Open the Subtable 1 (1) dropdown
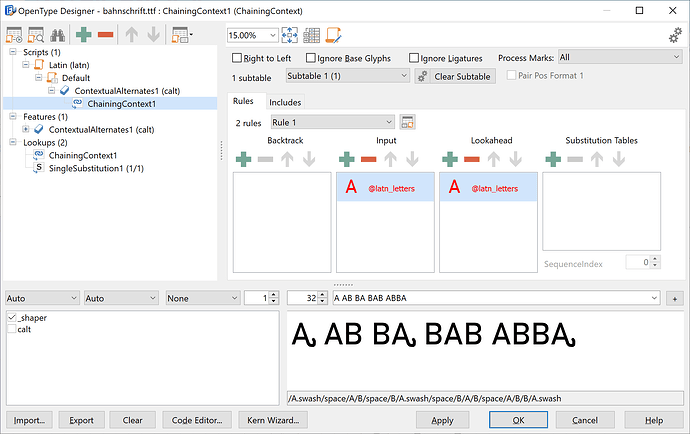 pos(348,76)
